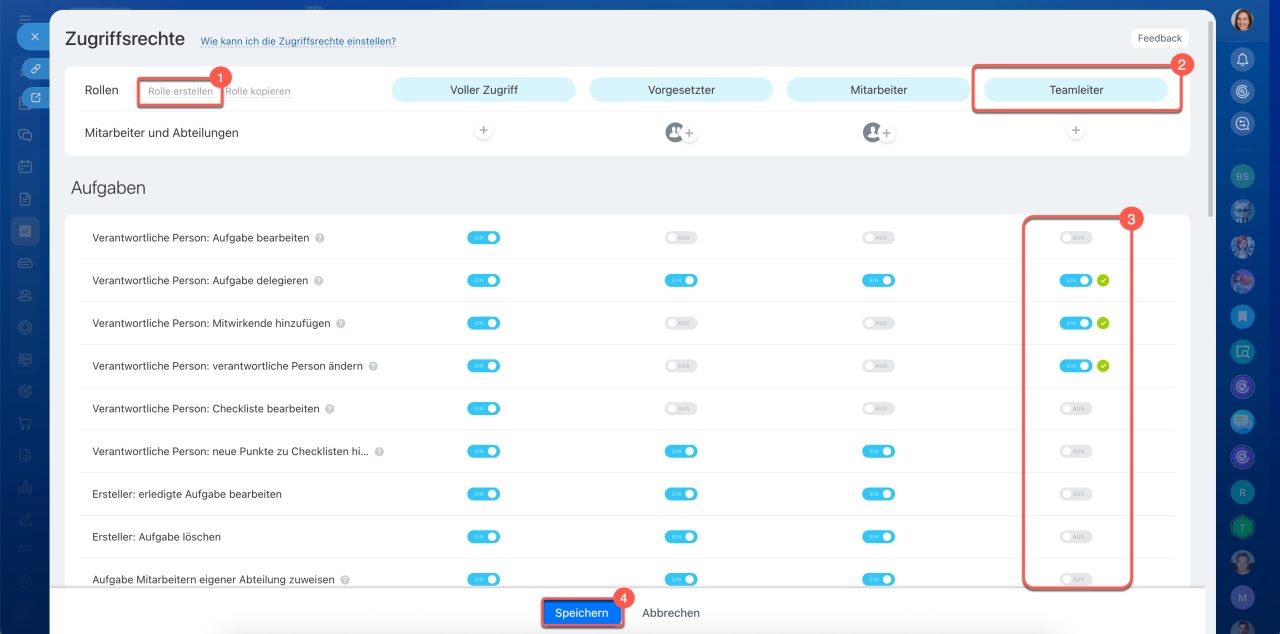Click the Speichern button
The height and width of the screenshot is (634, 1280).
581,613
